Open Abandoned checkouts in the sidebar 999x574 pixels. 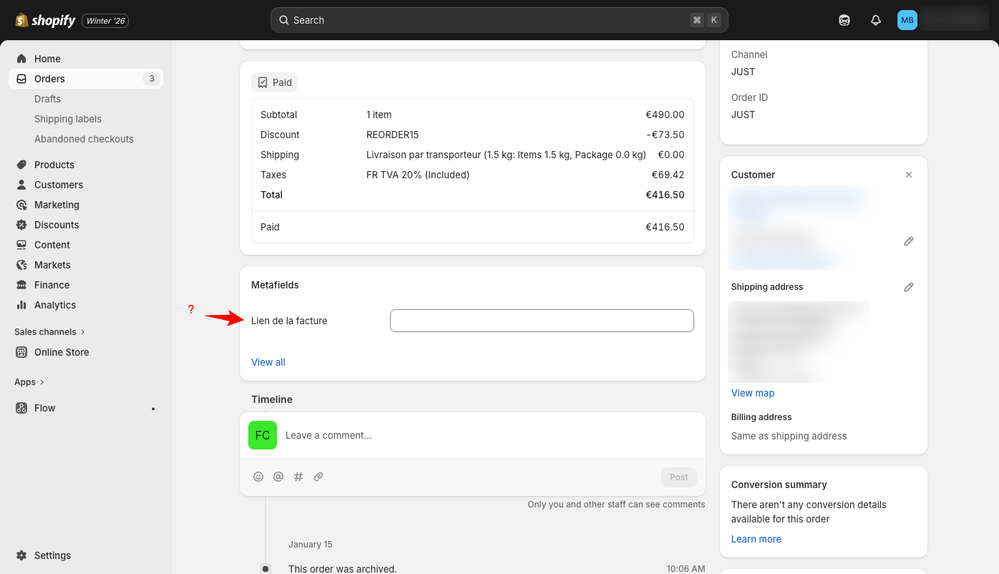pos(83,139)
